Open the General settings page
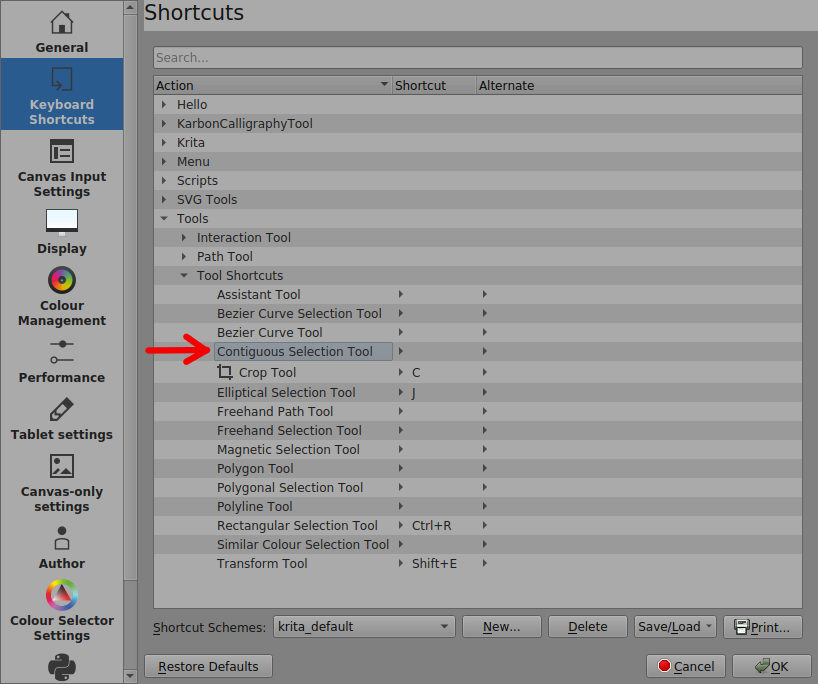Viewport: 818px width, 684px height. pos(62,31)
